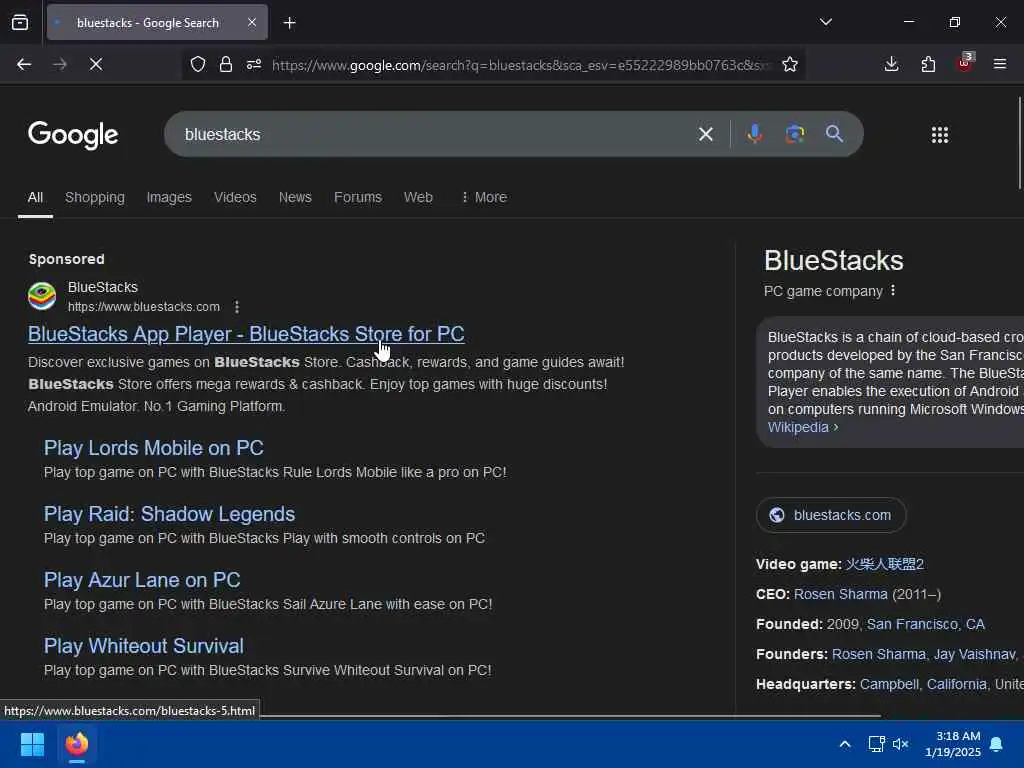Viewport: 1024px width, 768px height.
Task: Open network status tray icon
Action: [x=876, y=744]
